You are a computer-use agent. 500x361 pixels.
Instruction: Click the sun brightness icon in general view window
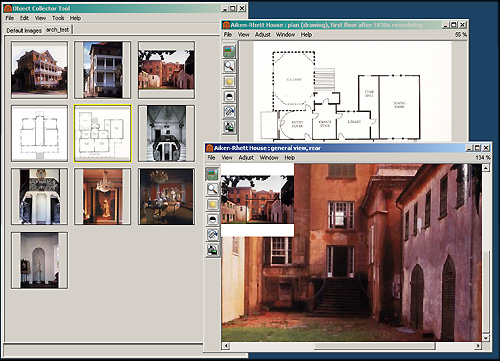[212, 204]
